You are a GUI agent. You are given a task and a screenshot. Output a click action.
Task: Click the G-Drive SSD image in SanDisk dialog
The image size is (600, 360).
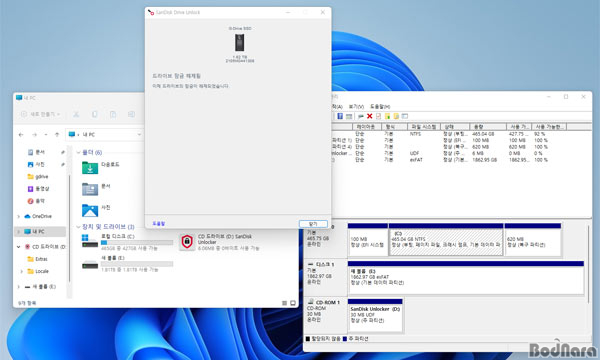click(x=240, y=42)
